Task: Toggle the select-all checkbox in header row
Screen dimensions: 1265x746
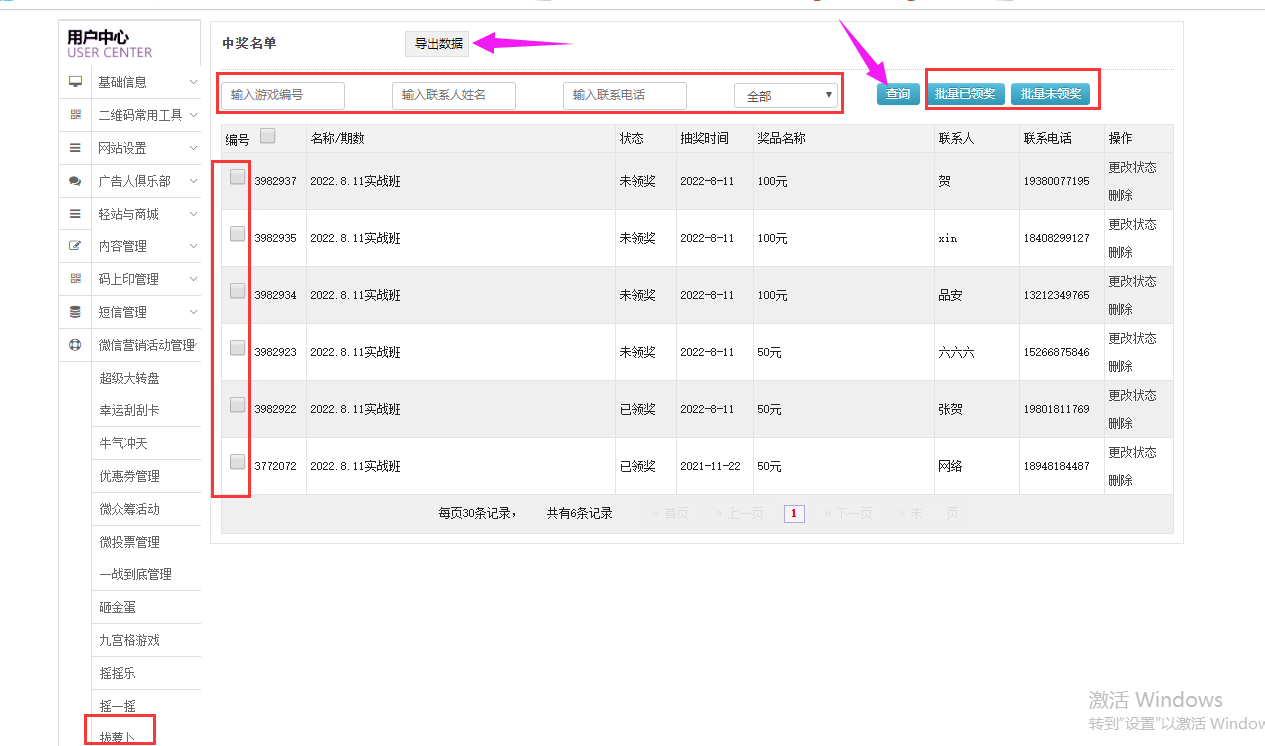Action: 268,136
